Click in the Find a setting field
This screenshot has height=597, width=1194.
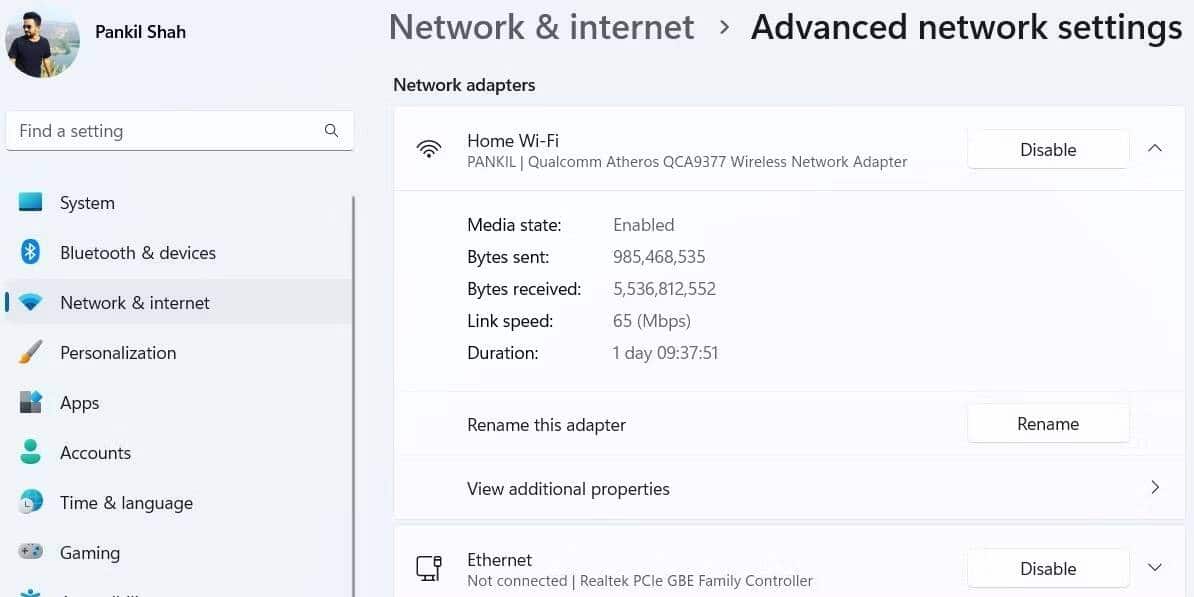tap(170, 130)
